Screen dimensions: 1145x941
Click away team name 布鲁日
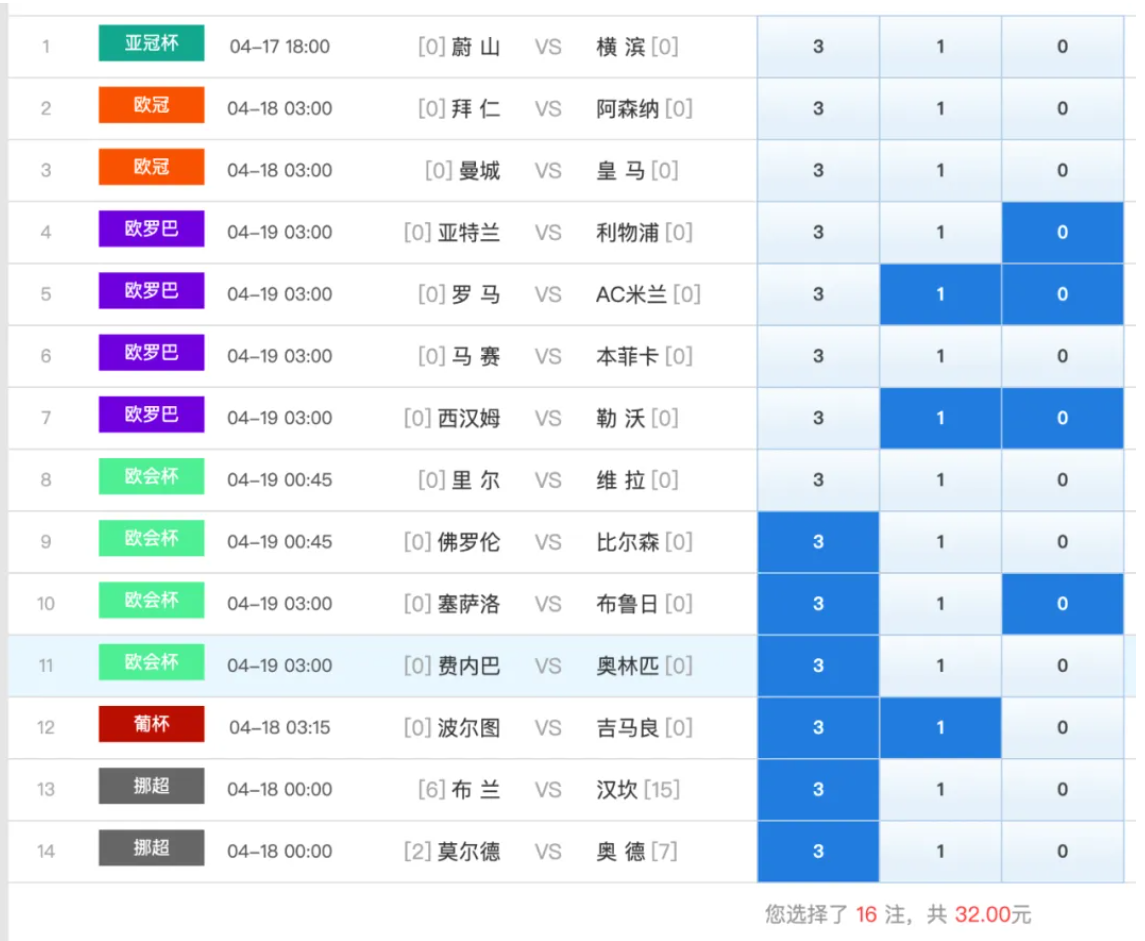tap(627, 604)
